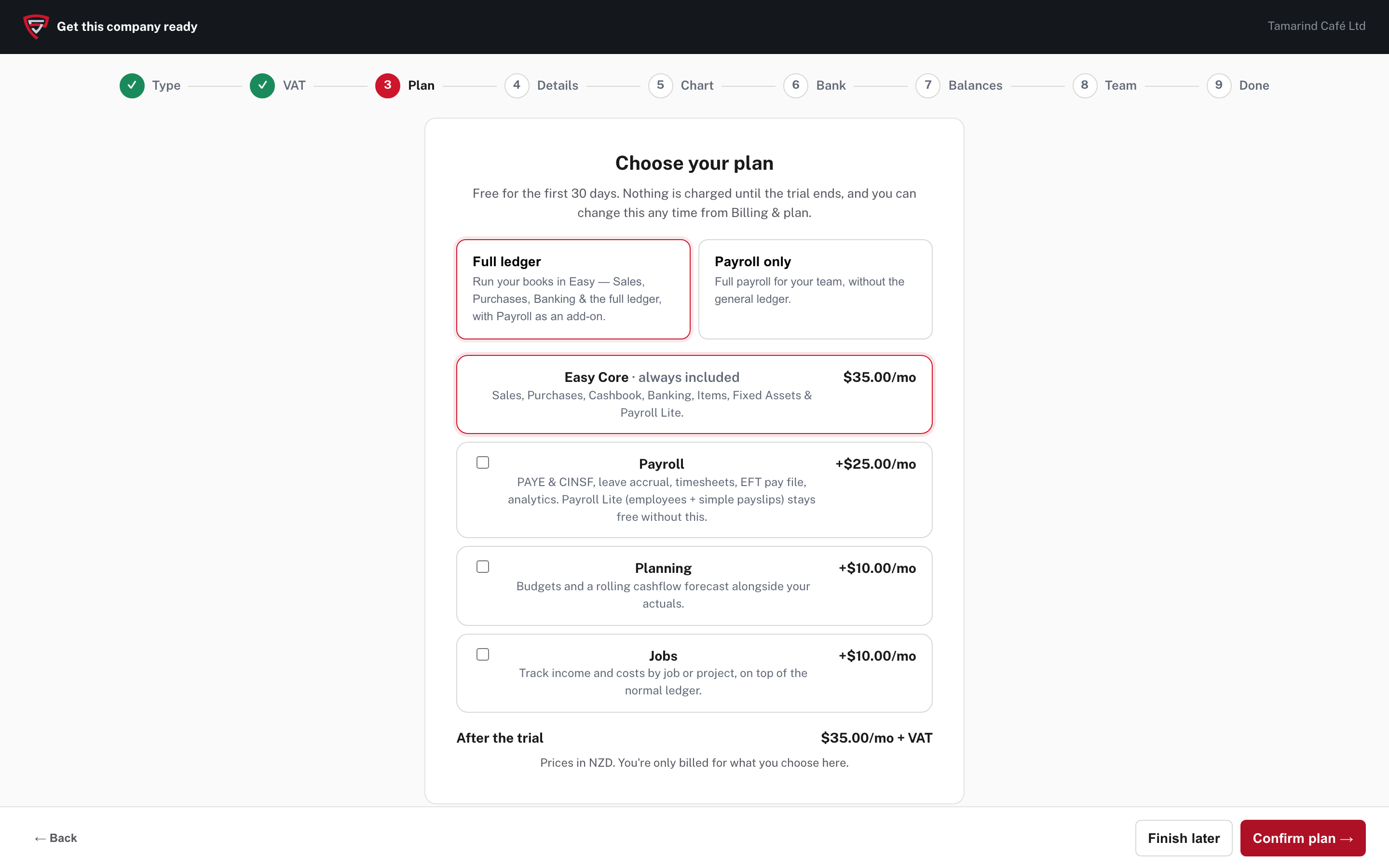Click the Details step label
The height and width of the screenshot is (868, 1389).
[x=558, y=85]
